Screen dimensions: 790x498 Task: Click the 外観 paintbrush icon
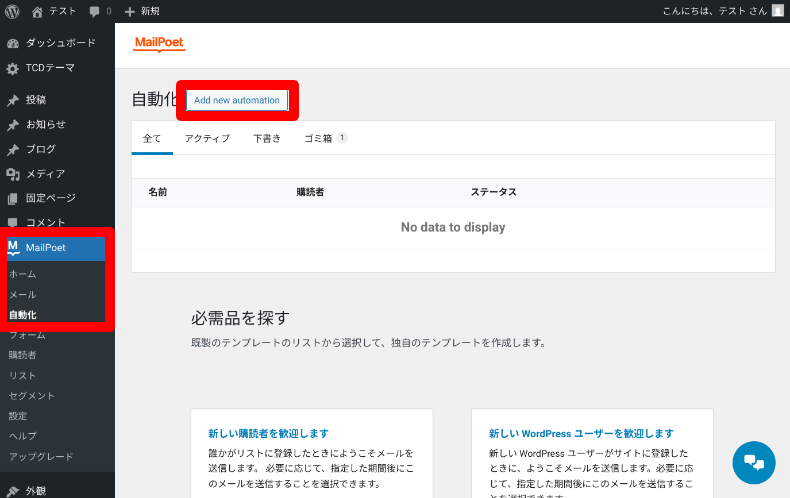click(x=13, y=491)
